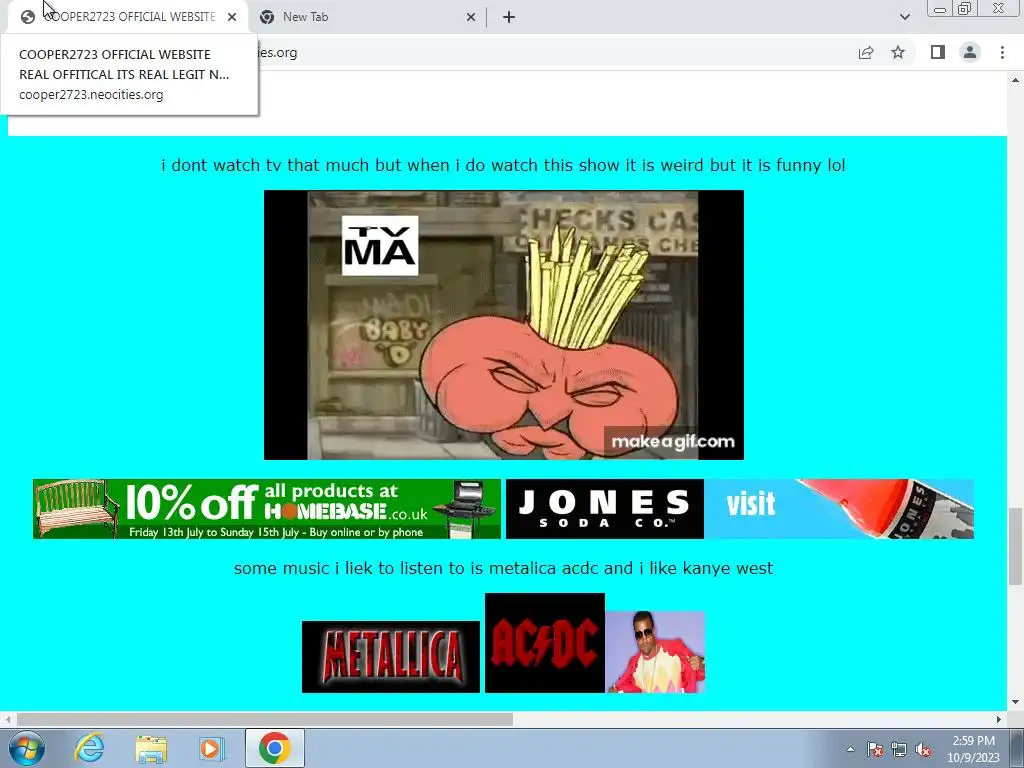Image resolution: width=1024 pixels, height=768 pixels.
Task: Open a new browser tab with plus button
Action: click(509, 17)
